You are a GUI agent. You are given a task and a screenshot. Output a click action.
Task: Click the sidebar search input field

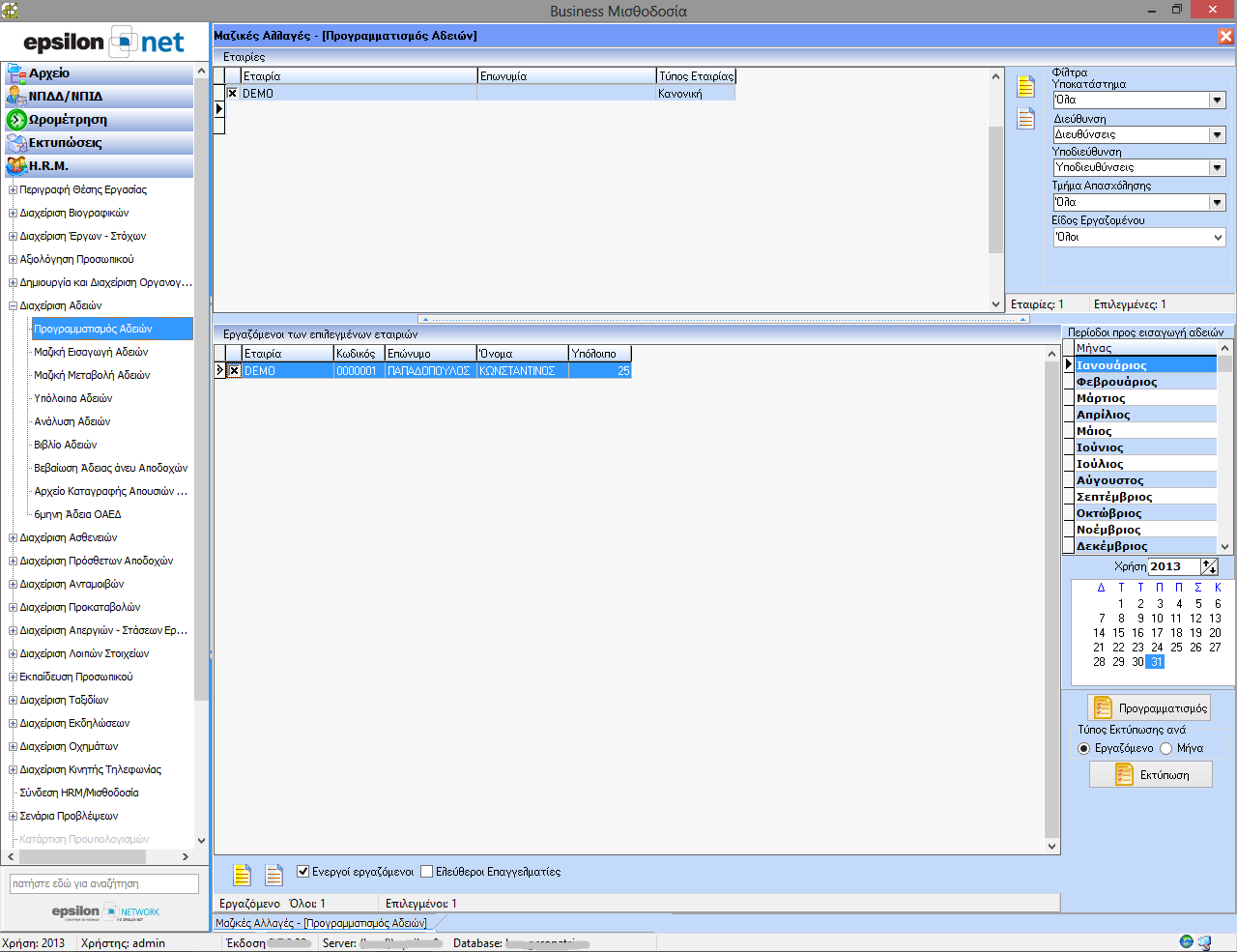[103, 883]
